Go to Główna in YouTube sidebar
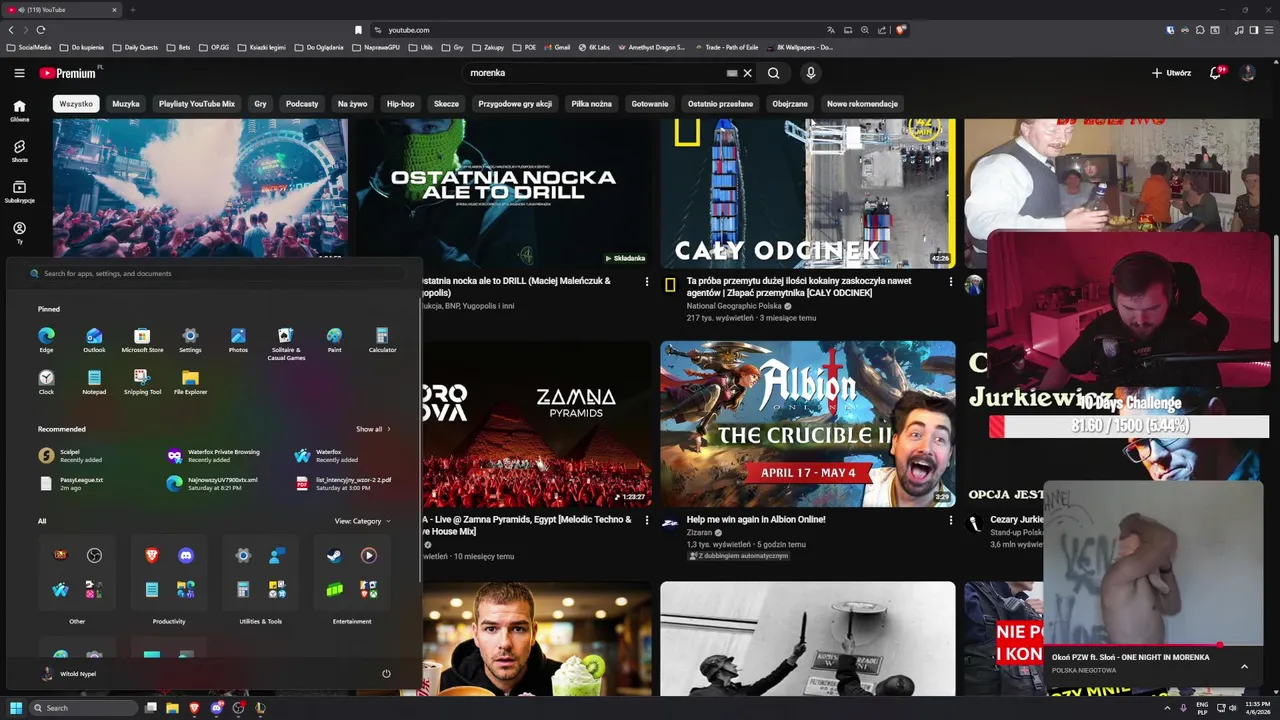Image resolution: width=1280 pixels, height=720 pixels. coord(19,110)
